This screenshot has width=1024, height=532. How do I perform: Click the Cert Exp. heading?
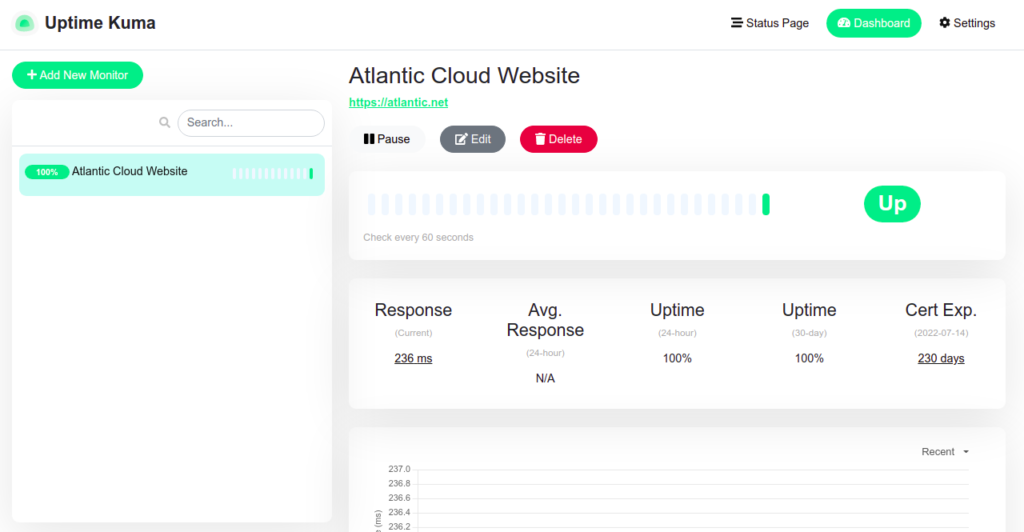coord(941,310)
